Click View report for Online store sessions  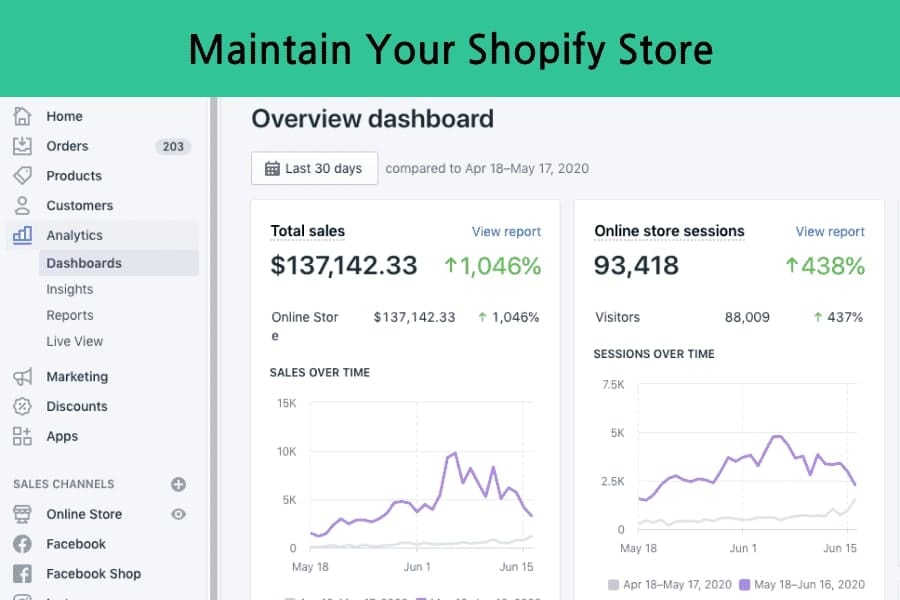(830, 231)
